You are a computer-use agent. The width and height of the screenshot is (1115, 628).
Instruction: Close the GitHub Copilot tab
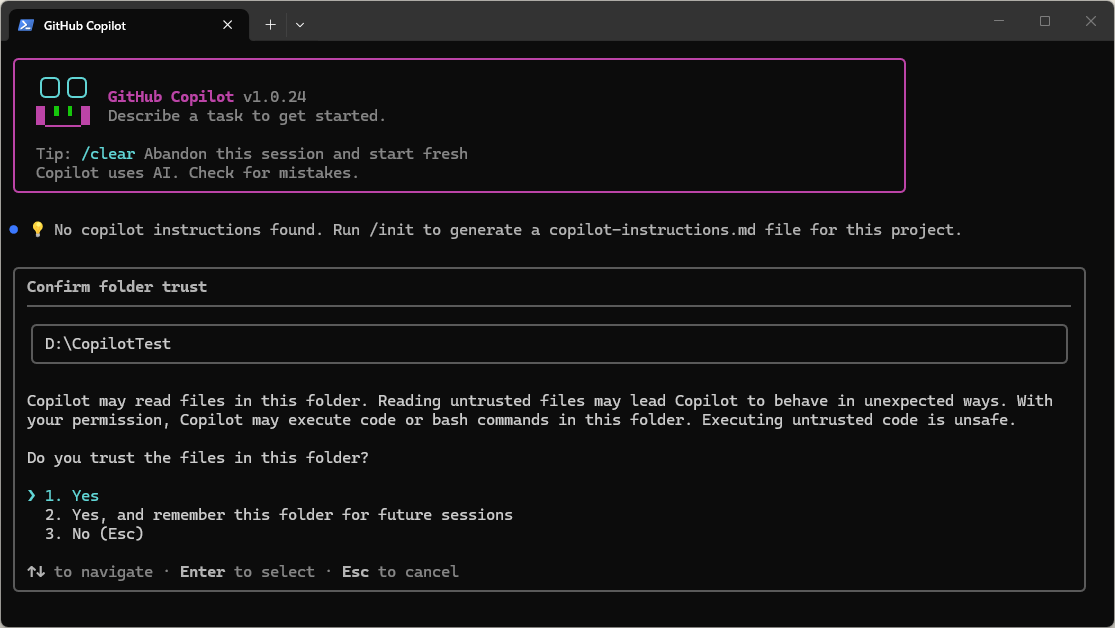[228, 25]
